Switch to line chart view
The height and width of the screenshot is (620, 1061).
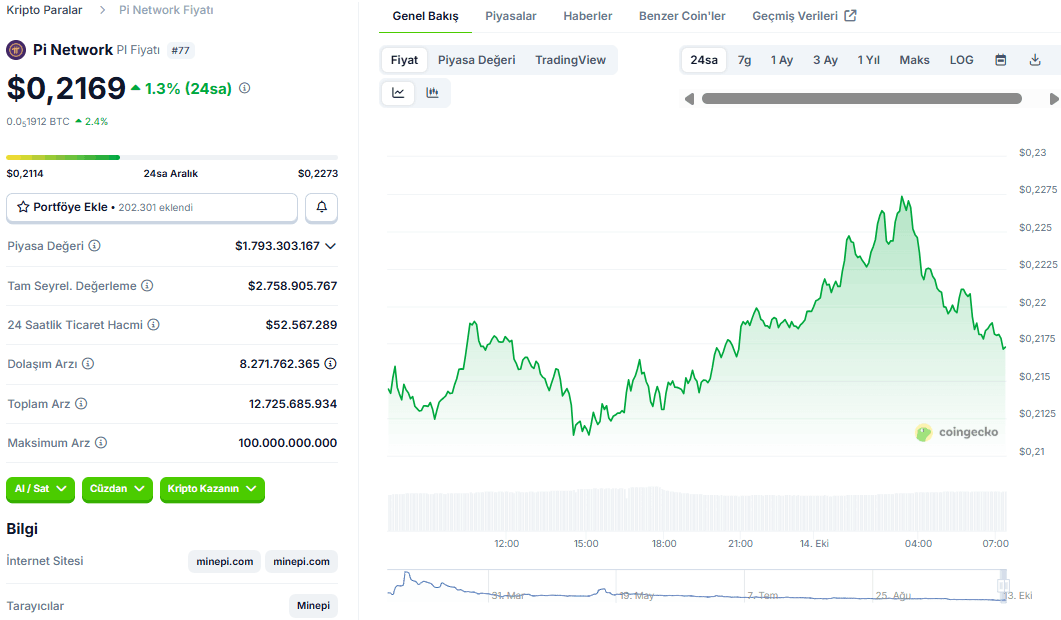click(399, 93)
